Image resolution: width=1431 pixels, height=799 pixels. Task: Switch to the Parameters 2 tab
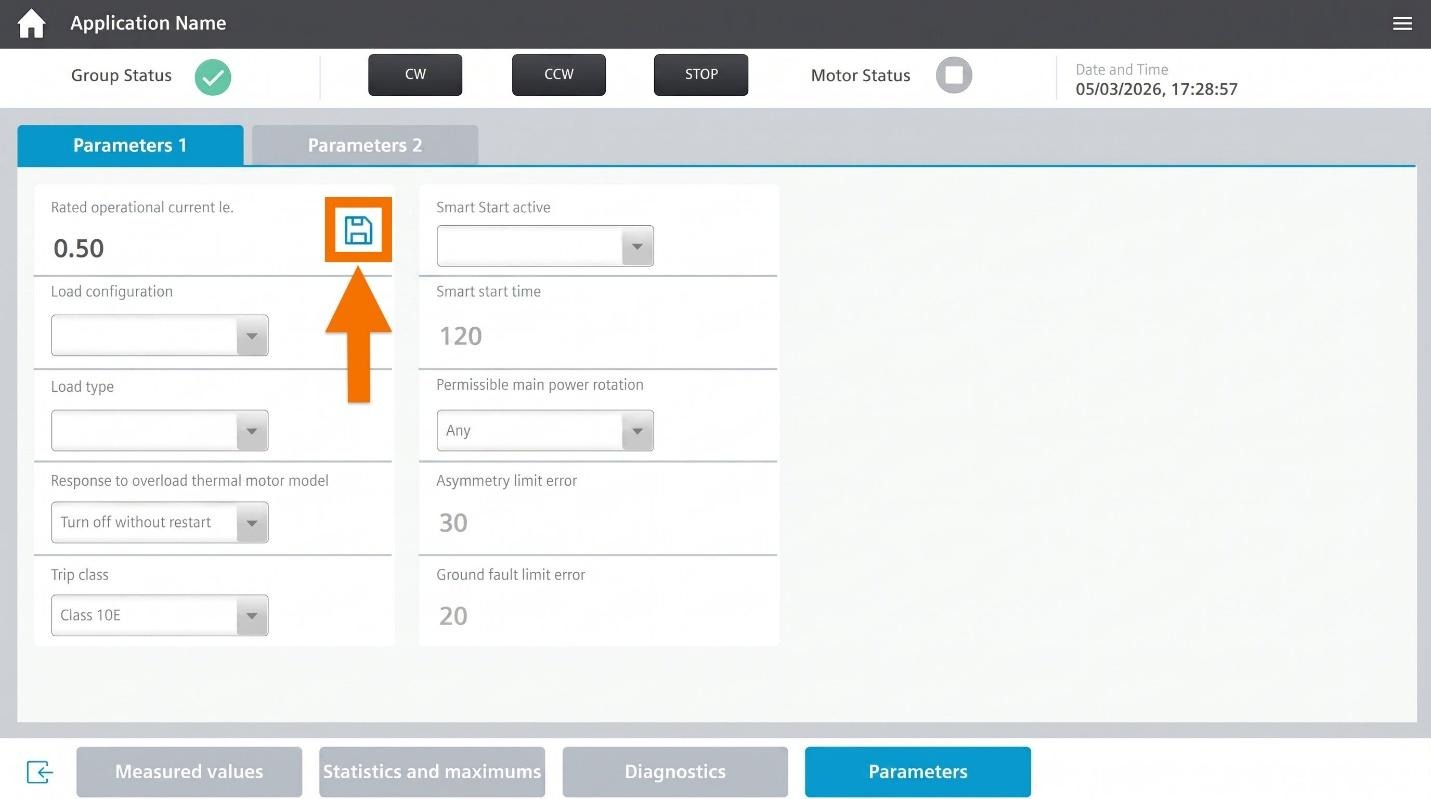click(365, 145)
